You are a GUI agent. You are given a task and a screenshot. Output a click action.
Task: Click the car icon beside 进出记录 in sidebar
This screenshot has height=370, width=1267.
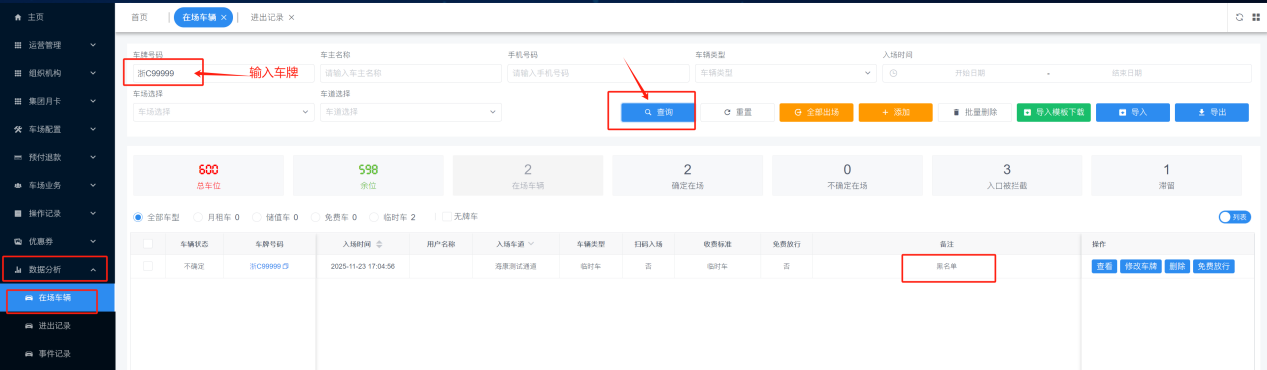(x=28, y=325)
